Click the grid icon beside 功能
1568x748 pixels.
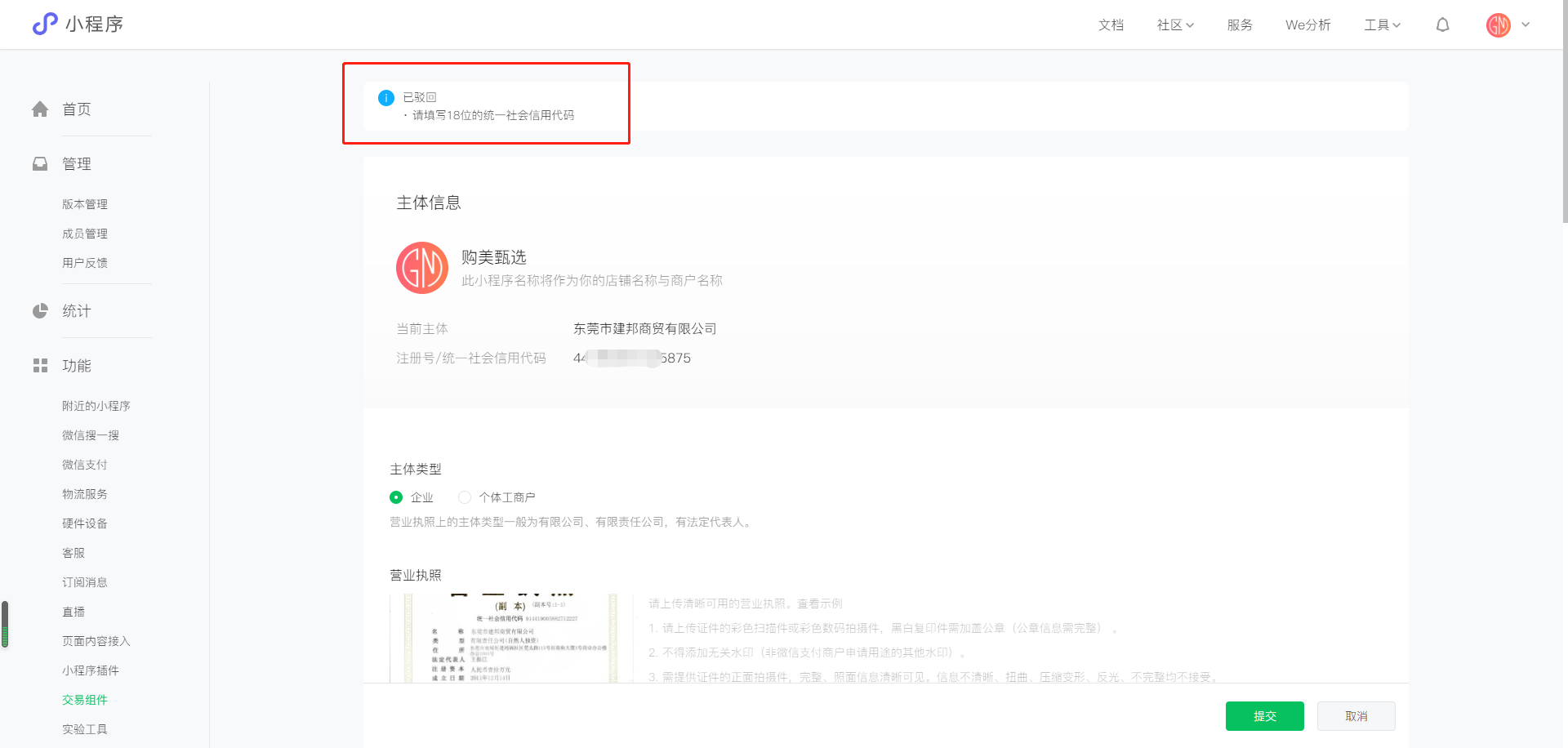point(40,366)
